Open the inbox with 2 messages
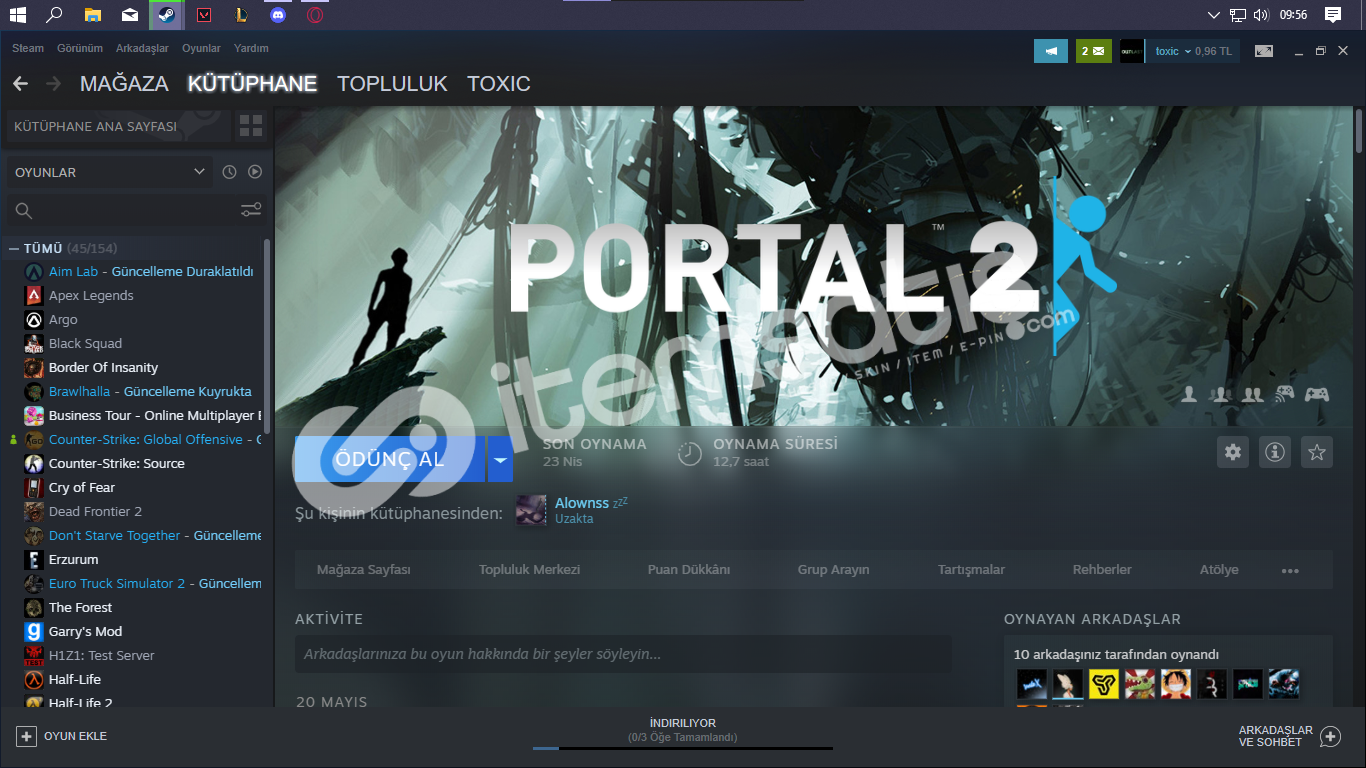The height and width of the screenshot is (768, 1366). 1093,51
